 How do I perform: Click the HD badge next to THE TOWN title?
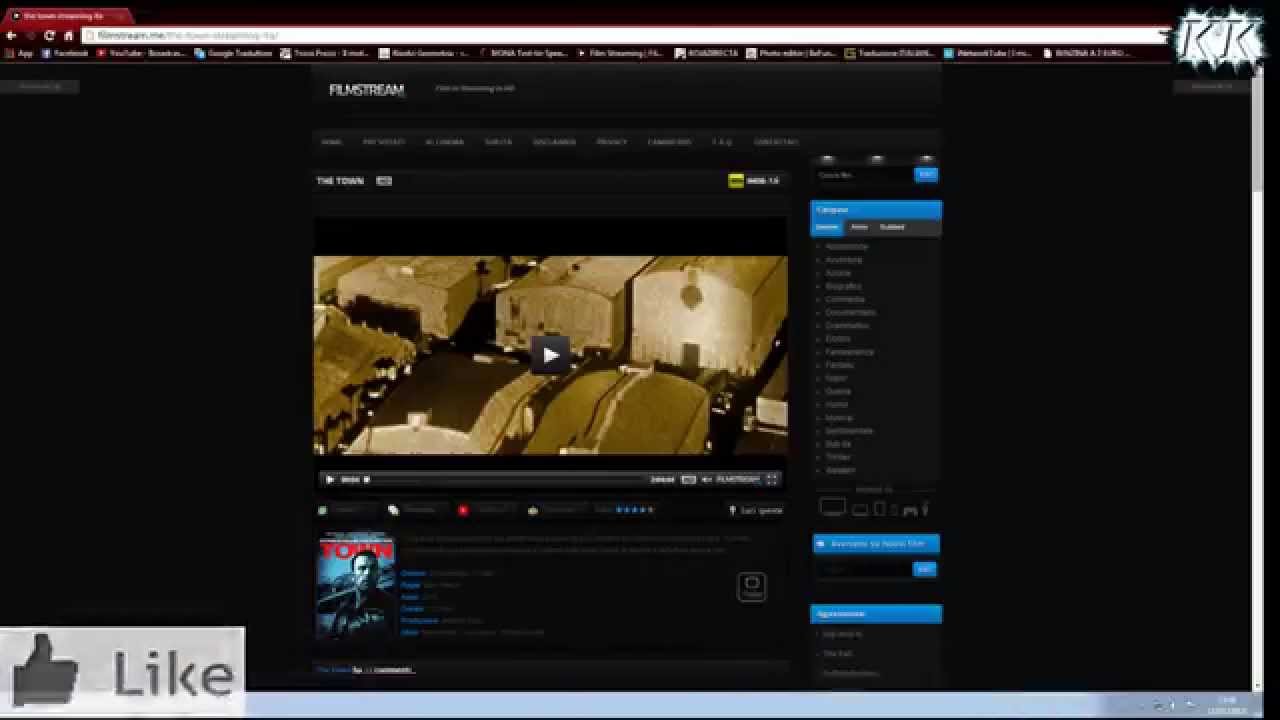(x=384, y=181)
